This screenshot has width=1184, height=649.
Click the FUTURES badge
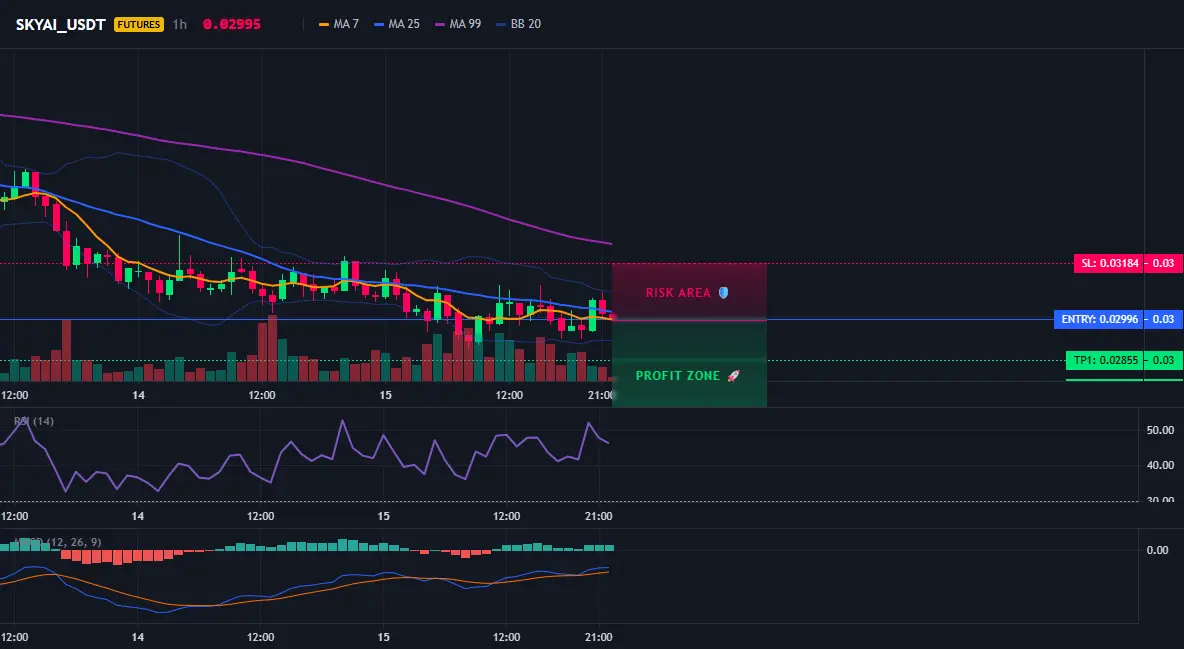139,24
